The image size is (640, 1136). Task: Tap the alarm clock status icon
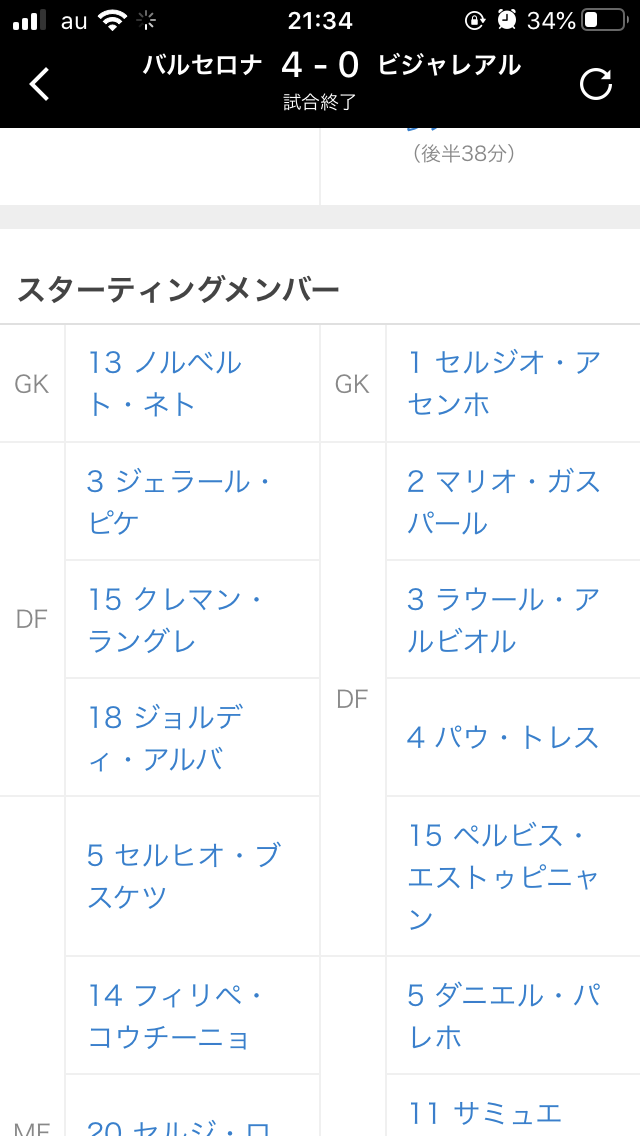(507, 20)
